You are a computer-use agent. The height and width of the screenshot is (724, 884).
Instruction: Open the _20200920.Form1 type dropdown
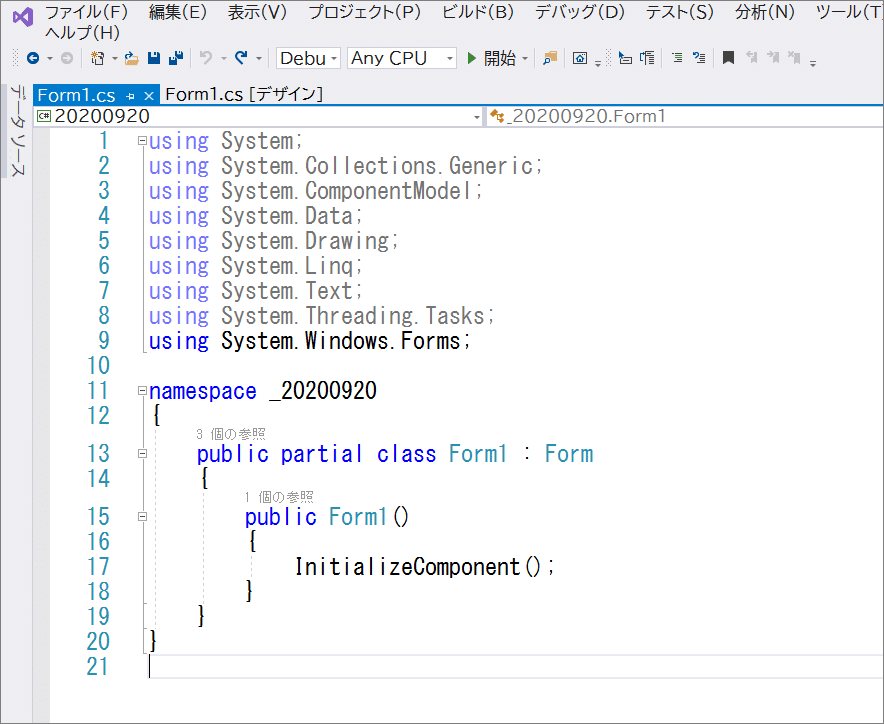(x=685, y=117)
